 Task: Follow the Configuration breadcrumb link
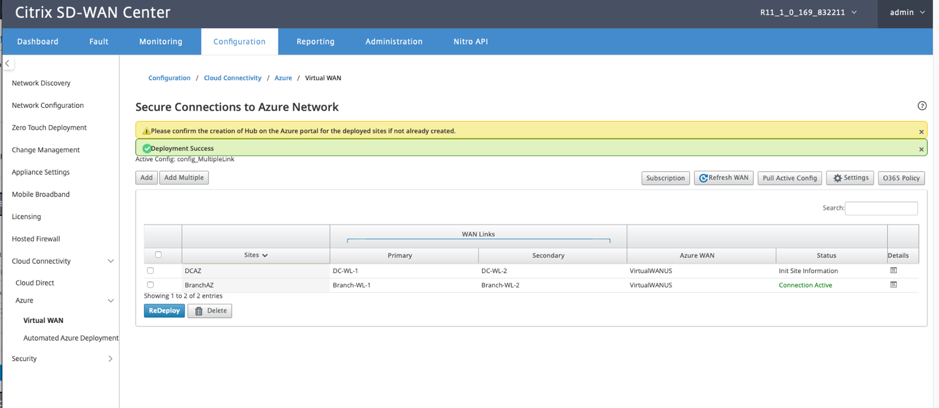click(x=169, y=78)
